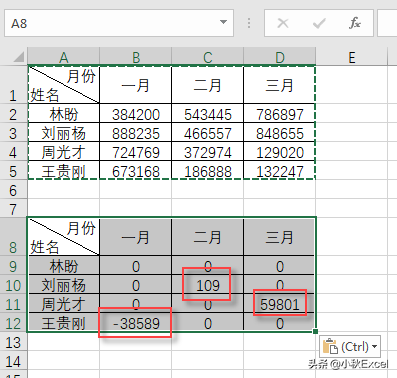This screenshot has height=378, width=397.
Task: Click cell with value 466557
Action: tap(208, 132)
